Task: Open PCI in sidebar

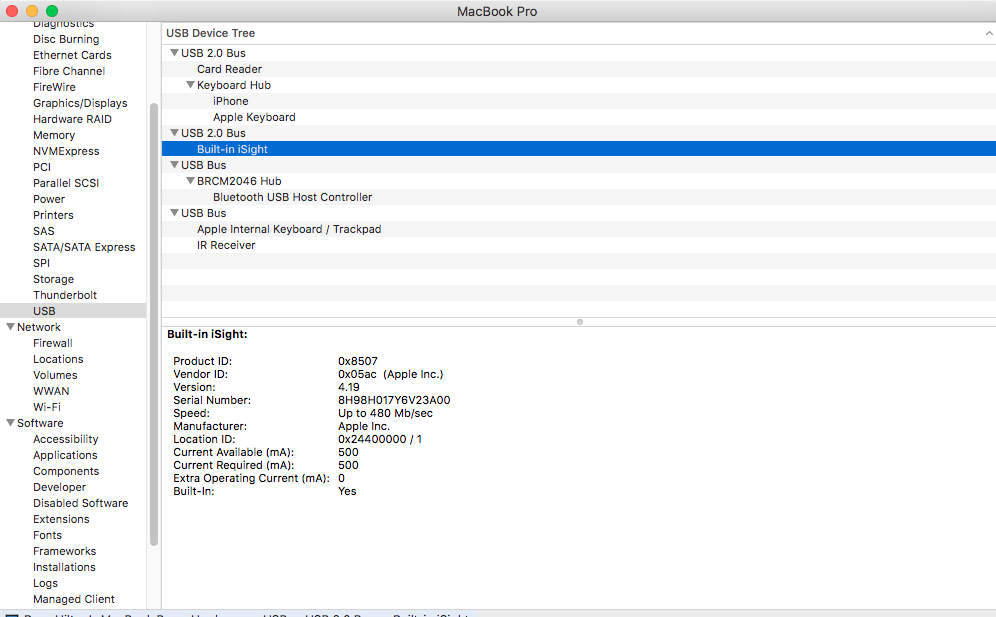Action: (x=42, y=167)
